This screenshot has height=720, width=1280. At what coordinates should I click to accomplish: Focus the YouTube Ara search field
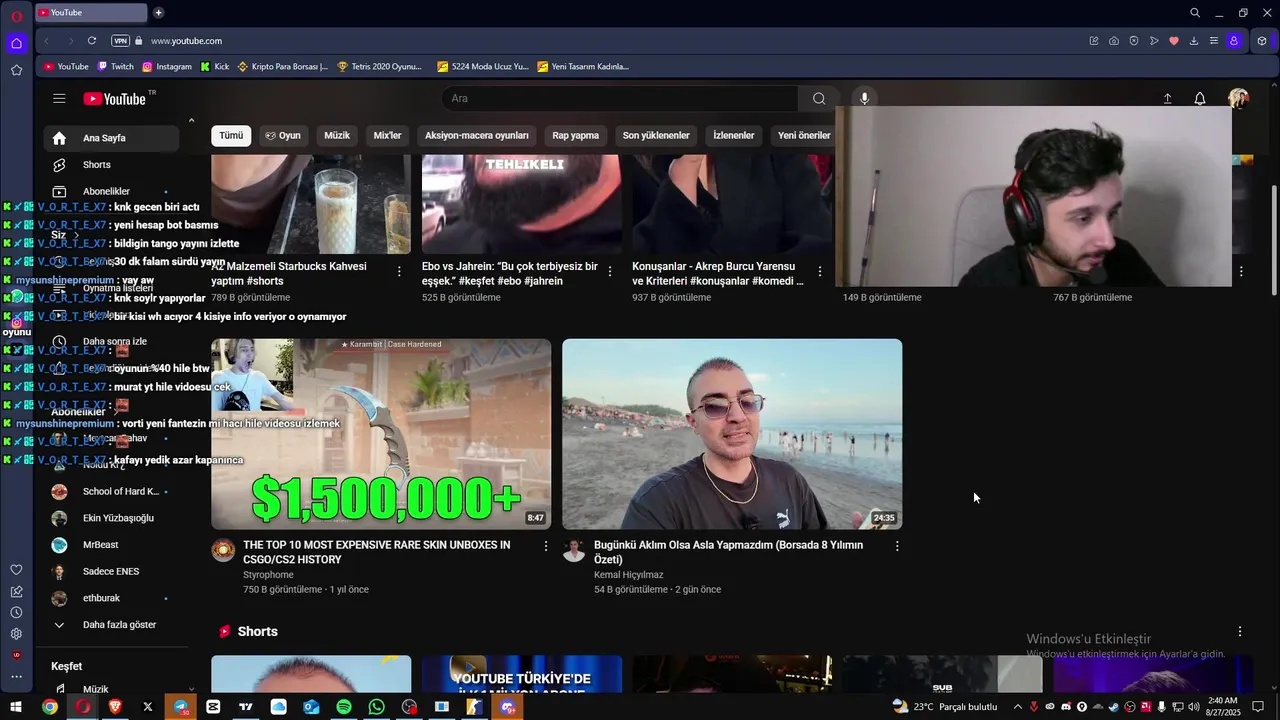(620, 98)
